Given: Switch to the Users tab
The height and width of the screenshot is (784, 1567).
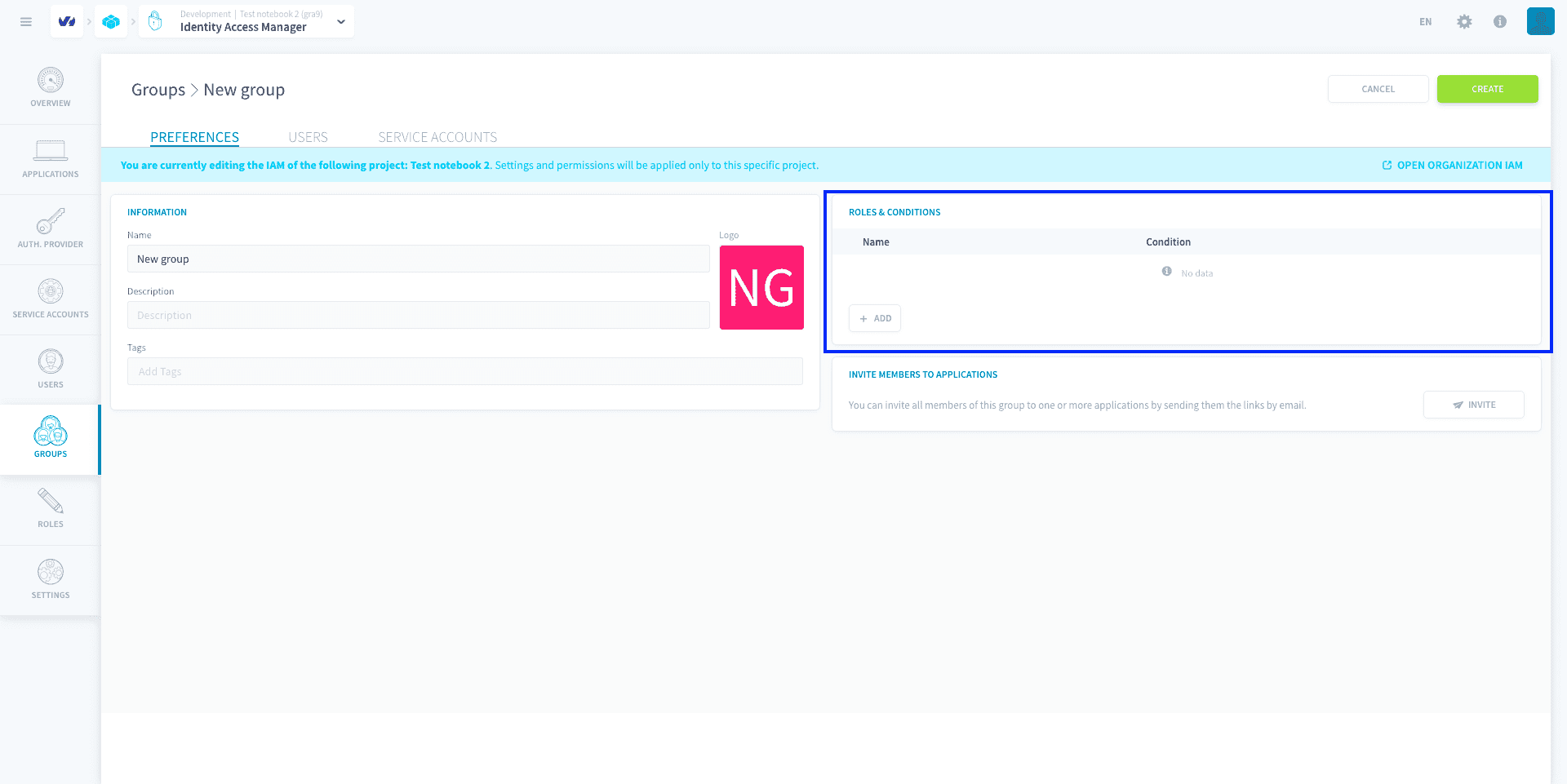Looking at the screenshot, I should (308, 137).
